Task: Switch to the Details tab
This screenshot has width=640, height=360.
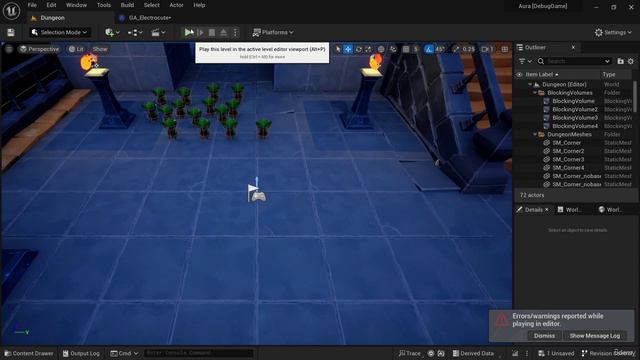Action: tap(533, 209)
